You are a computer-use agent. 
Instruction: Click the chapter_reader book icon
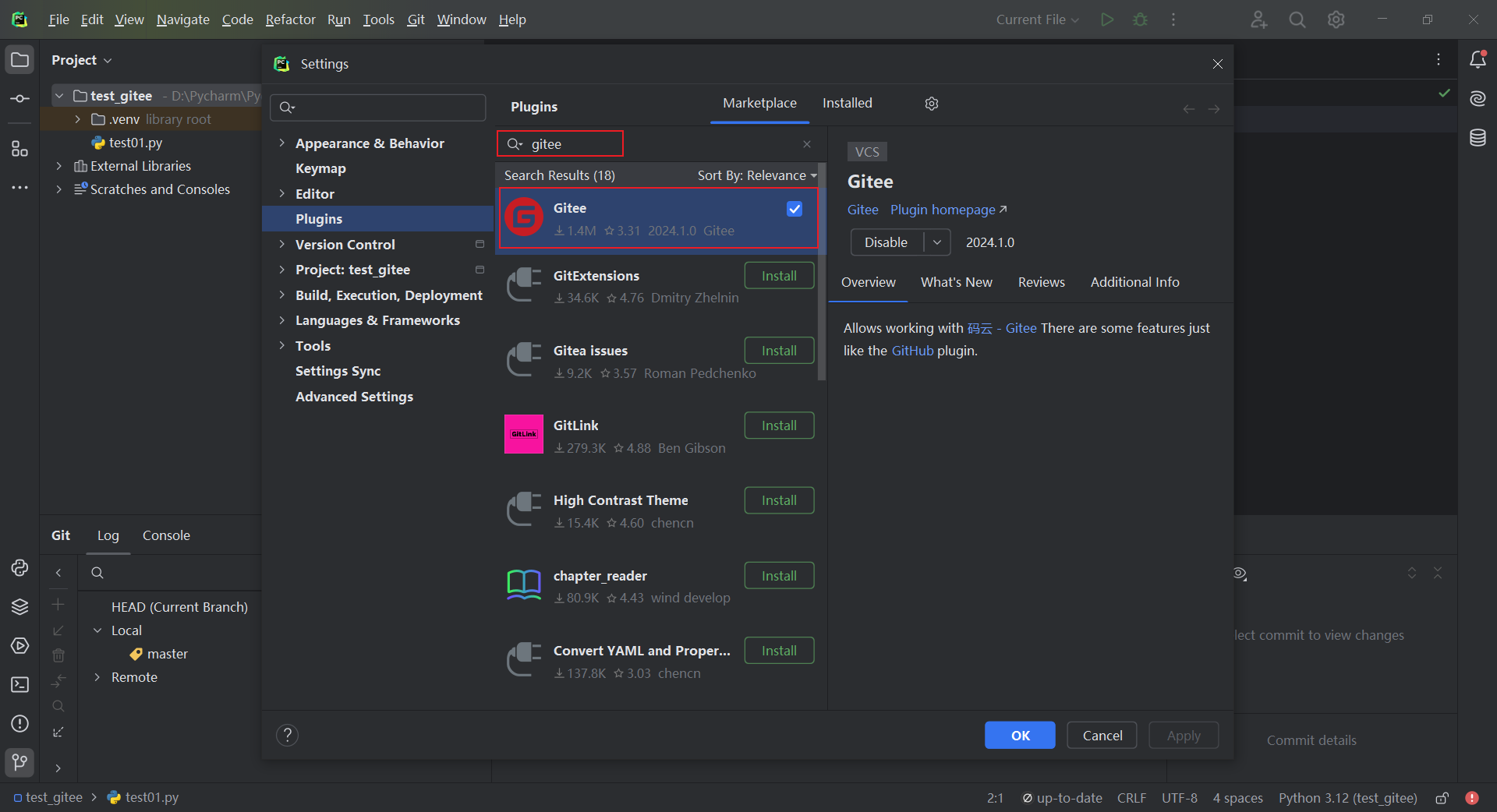[x=524, y=584]
